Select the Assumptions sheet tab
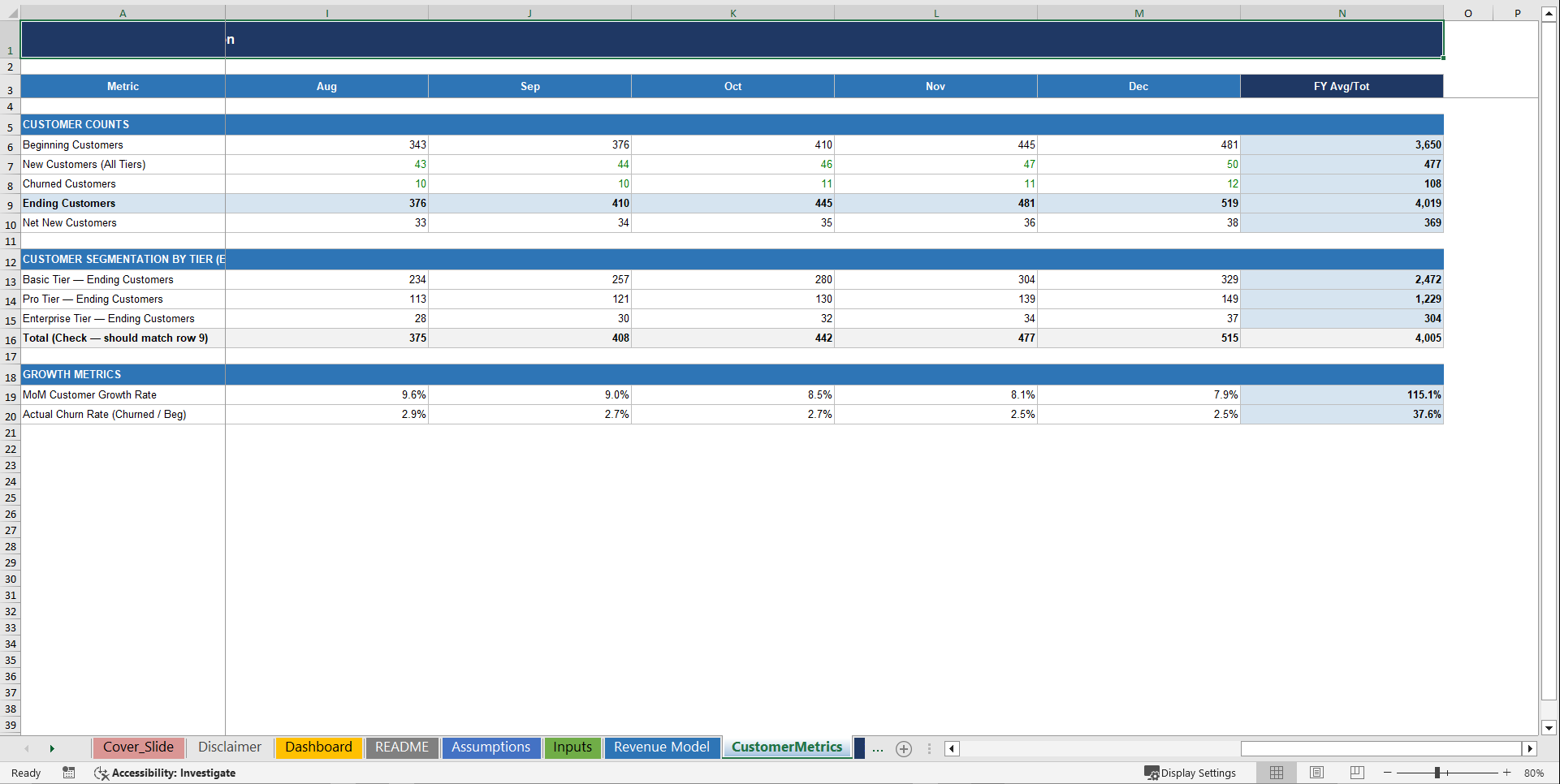 pyautogui.click(x=490, y=747)
